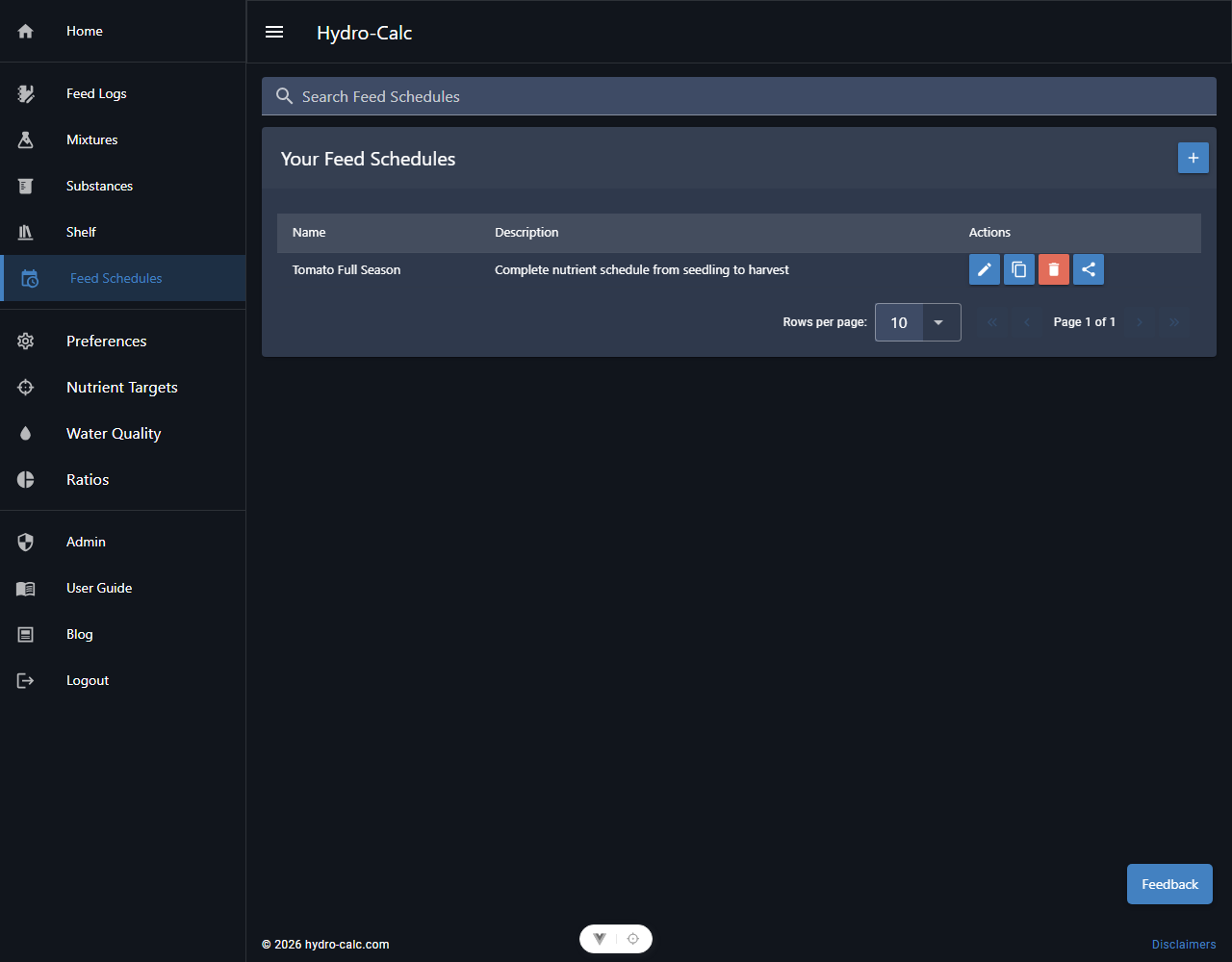Edit the Tomato Full Season schedule

click(x=985, y=269)
